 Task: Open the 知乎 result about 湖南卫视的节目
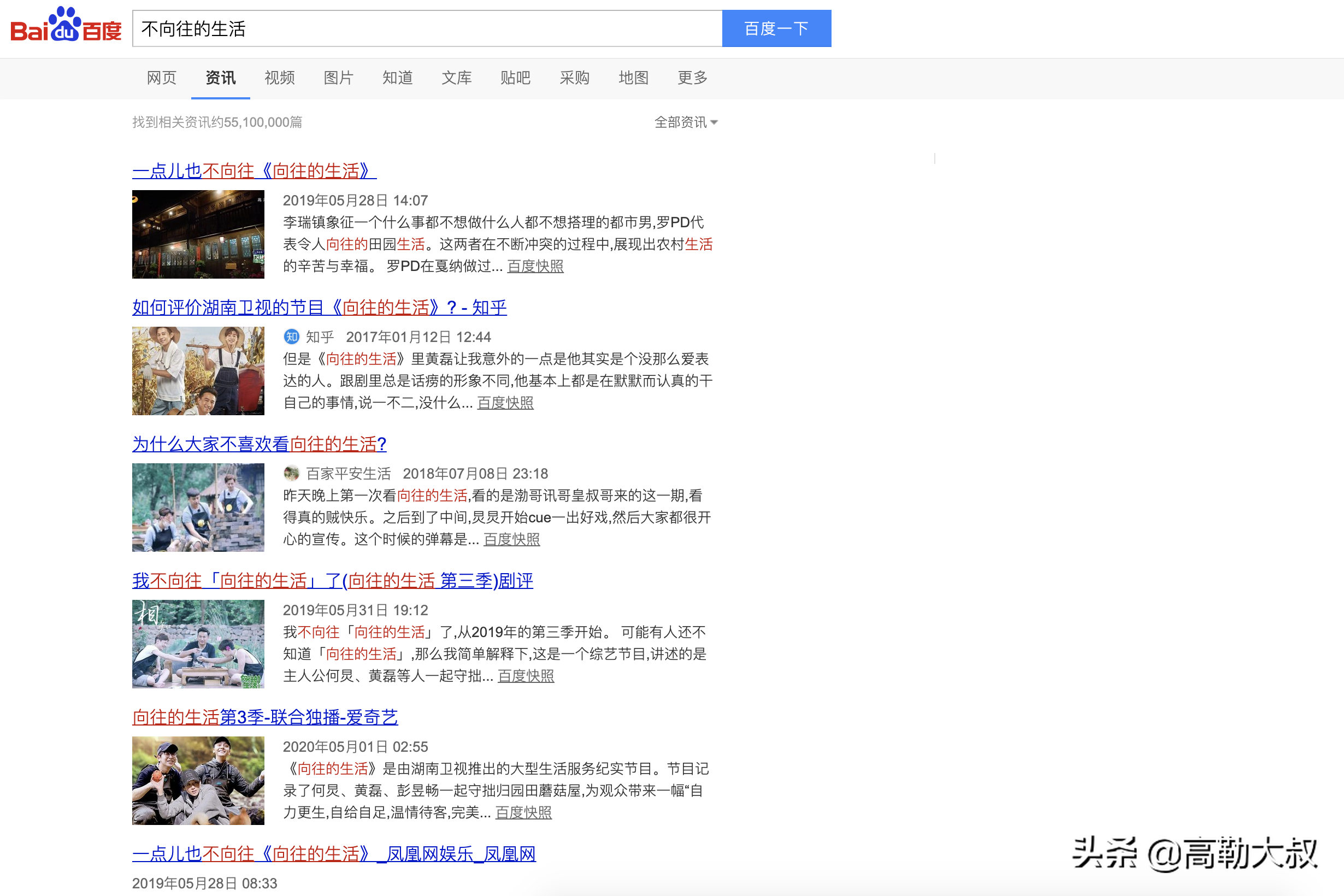pos(320,308)
